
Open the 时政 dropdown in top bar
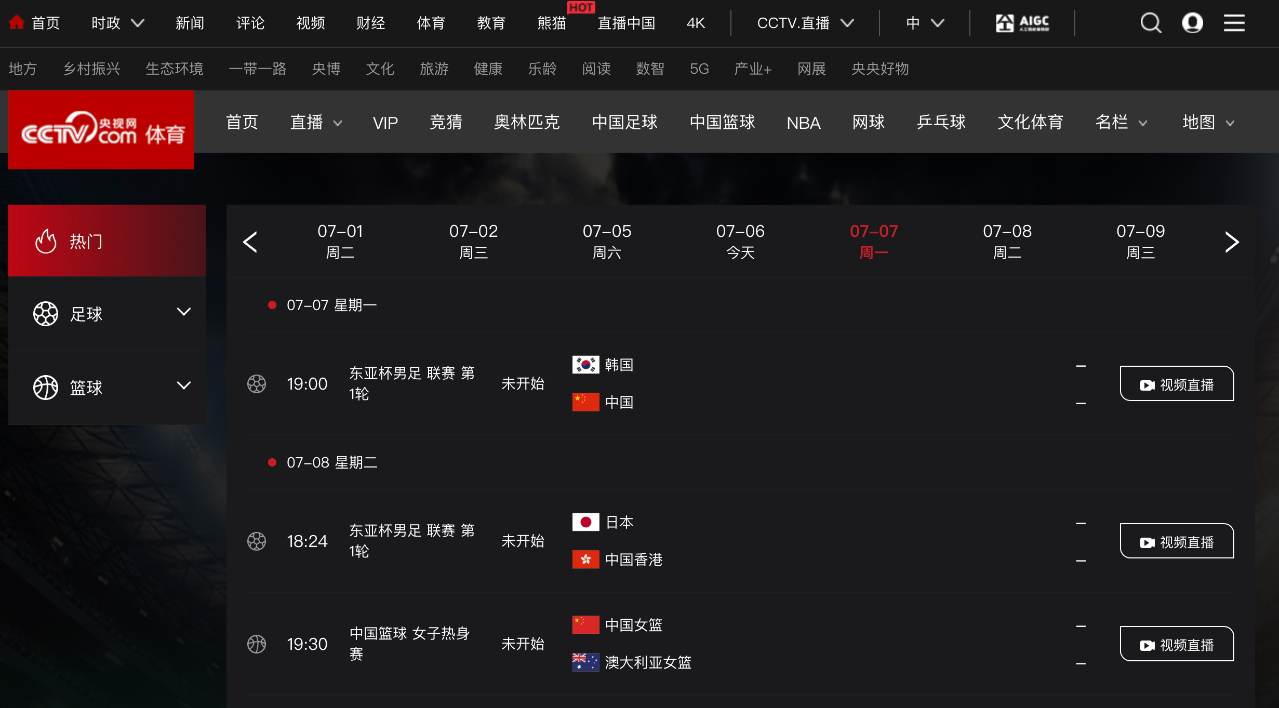tap(118, 23)
